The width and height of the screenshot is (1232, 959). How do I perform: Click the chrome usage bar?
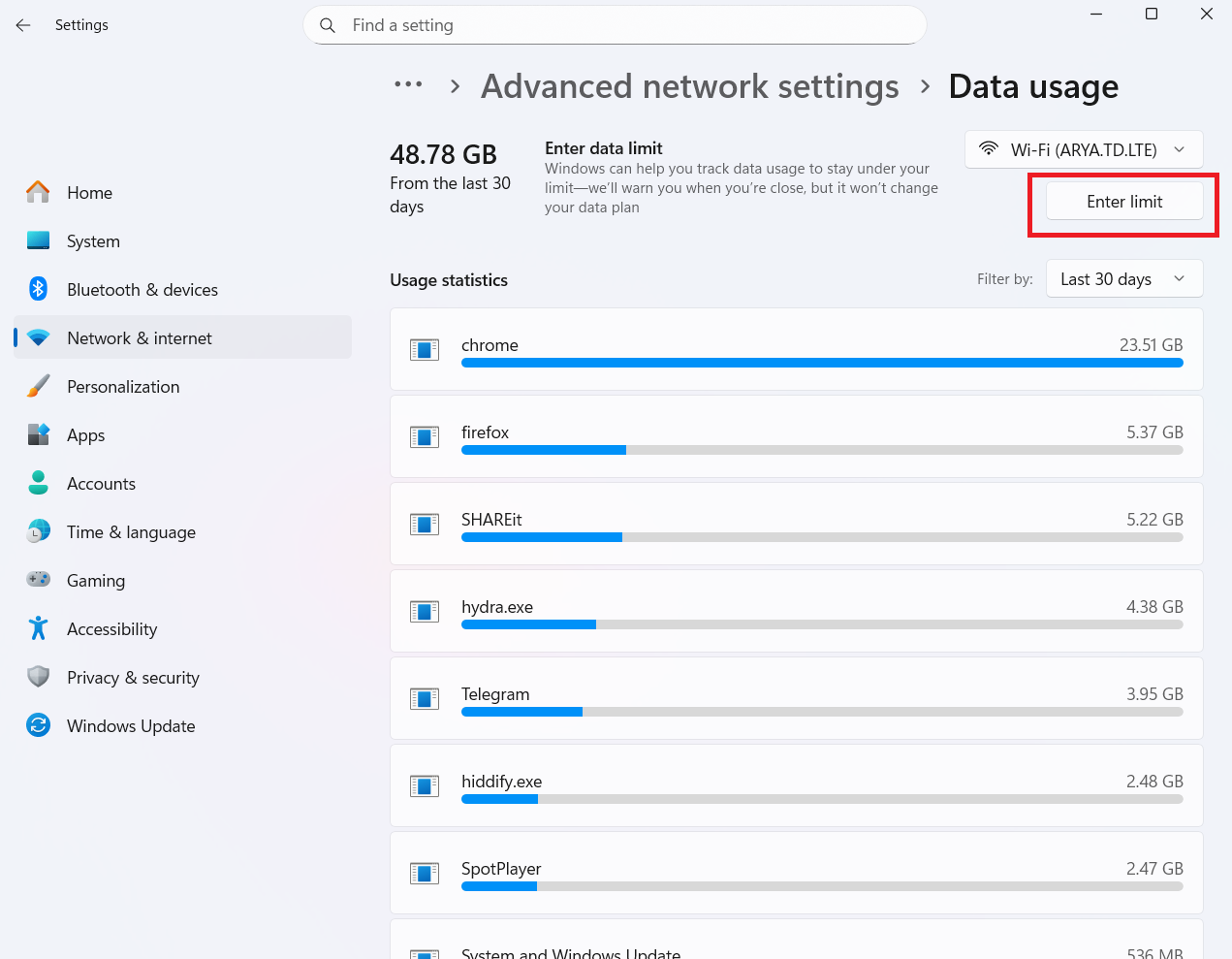(822, 363)
